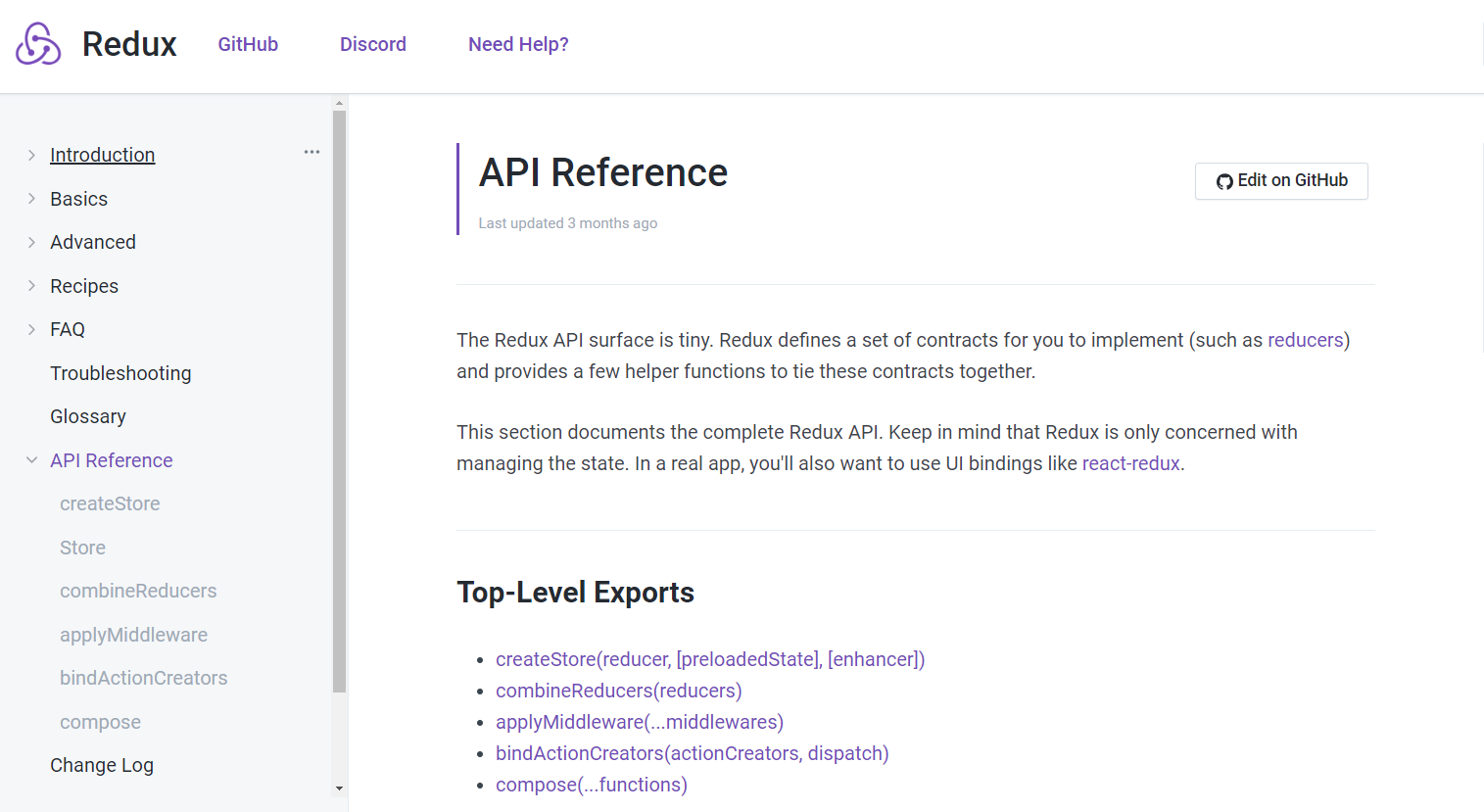Open applyMiddleware in the sidebar

(133, 635)
